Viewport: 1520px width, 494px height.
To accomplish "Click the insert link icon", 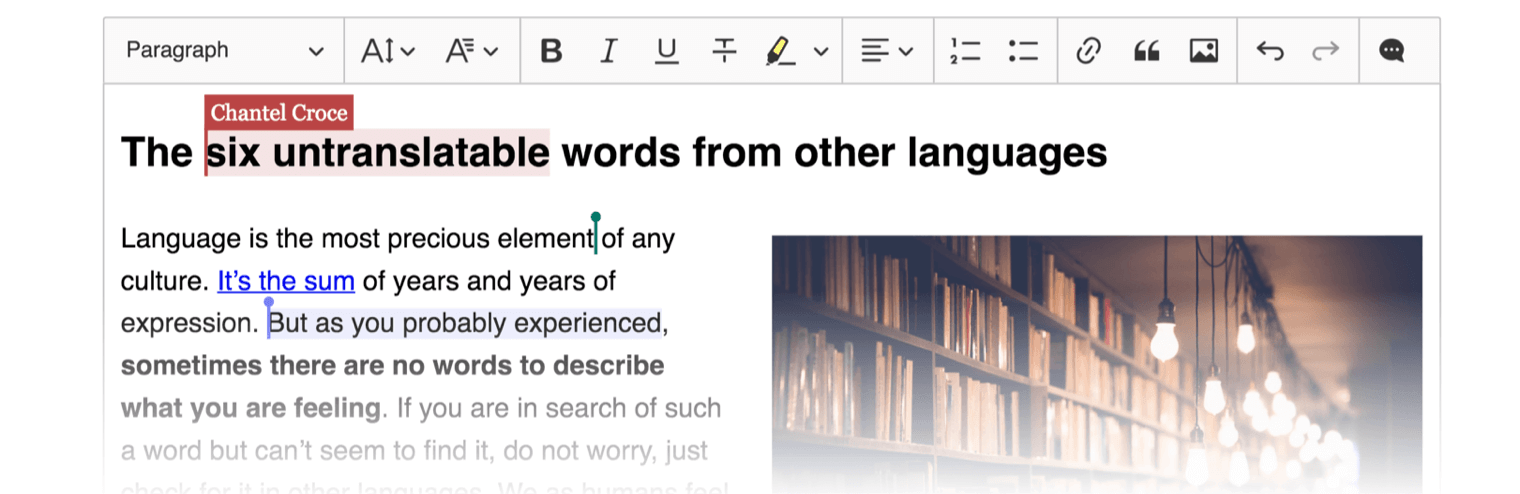I will coord(1089,51).
